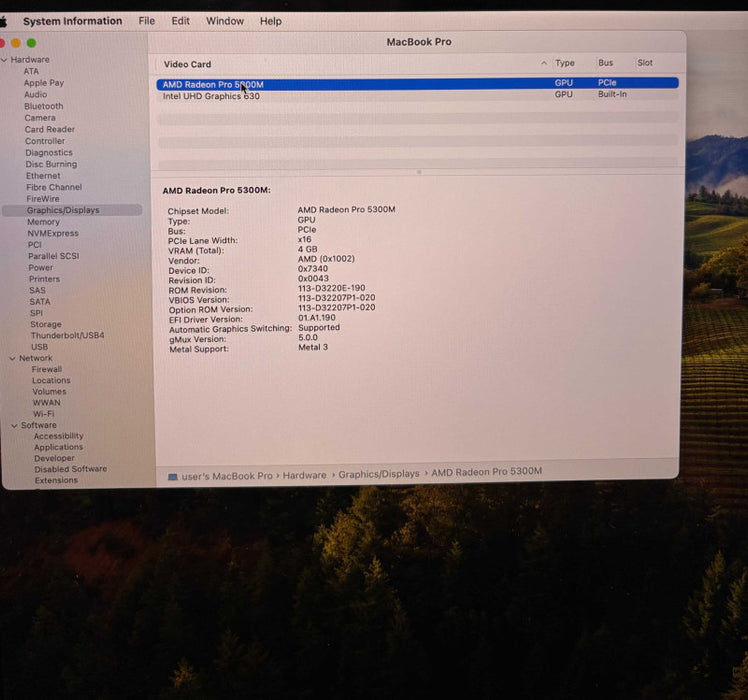
Task: Select Disc Burning in the sidebar
Action: 51,164
